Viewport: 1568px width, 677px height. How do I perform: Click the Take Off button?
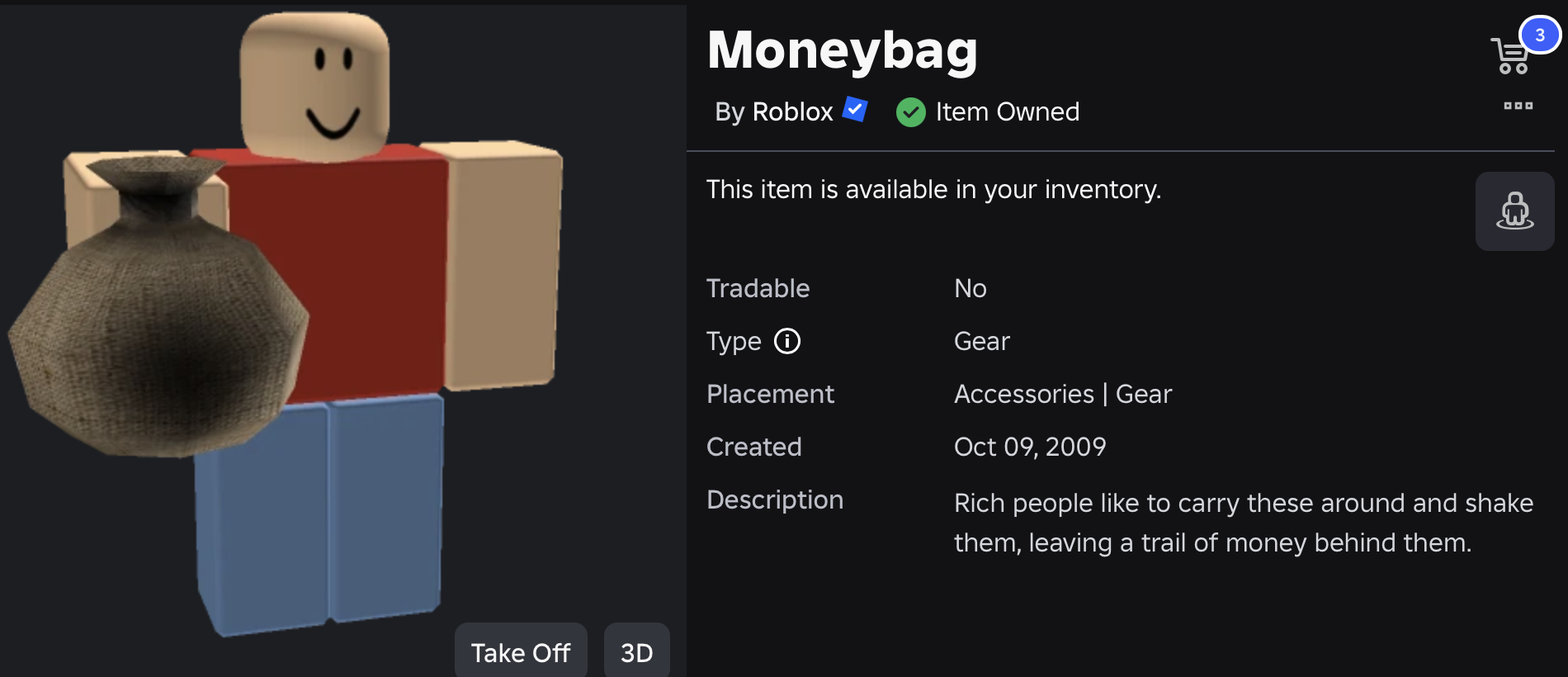coord(521,651)
